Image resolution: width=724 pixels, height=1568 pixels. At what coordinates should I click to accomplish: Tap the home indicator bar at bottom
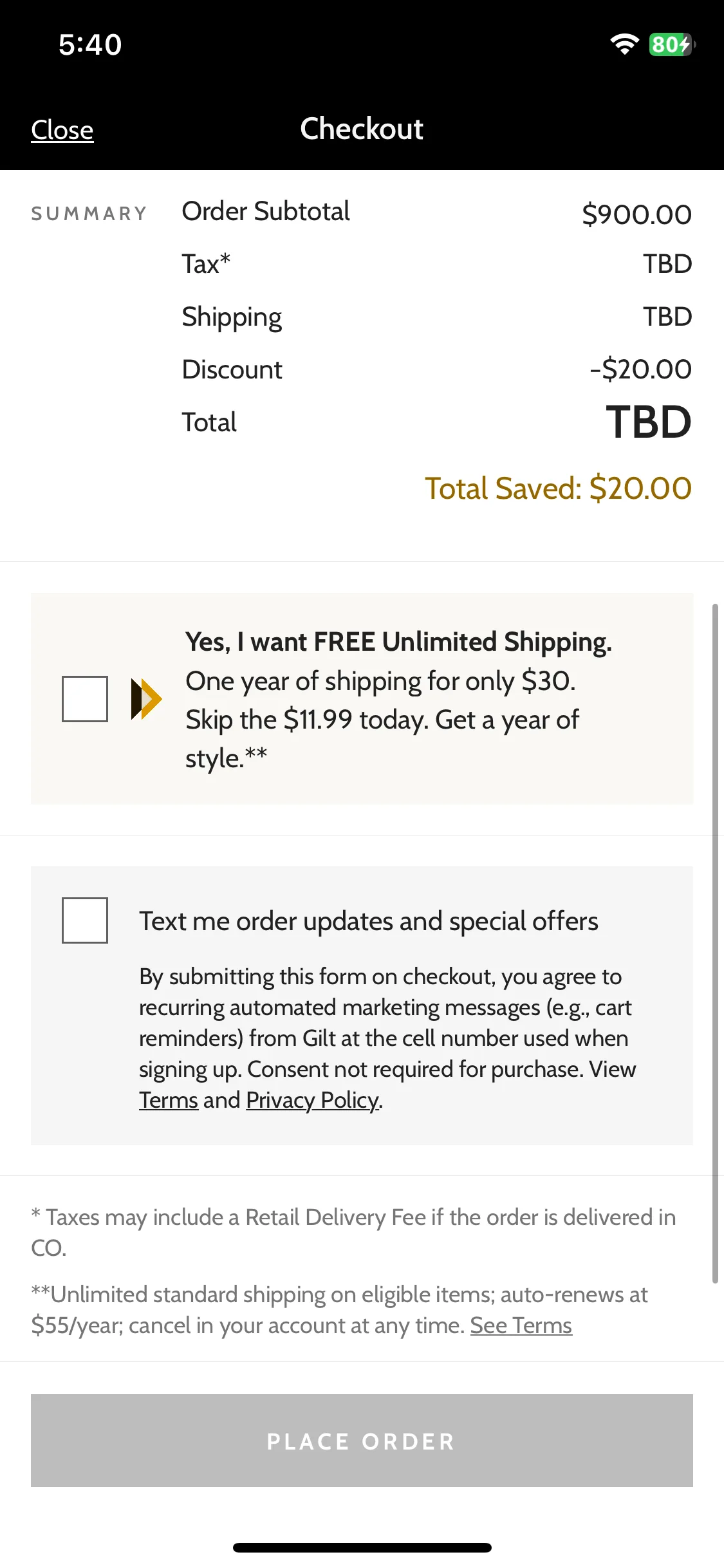click(x=362, y=1547)
